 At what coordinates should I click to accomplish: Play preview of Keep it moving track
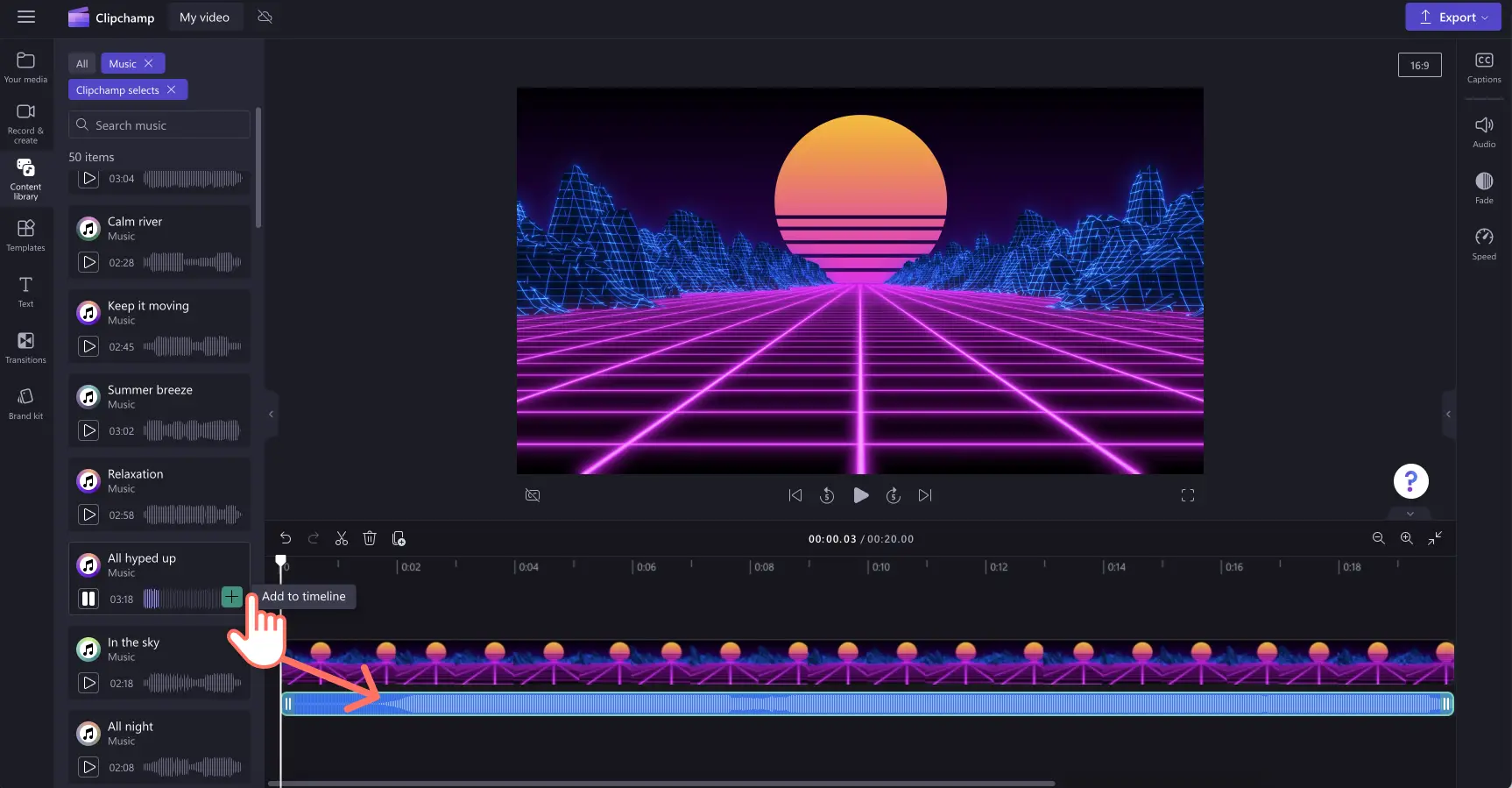88,346
